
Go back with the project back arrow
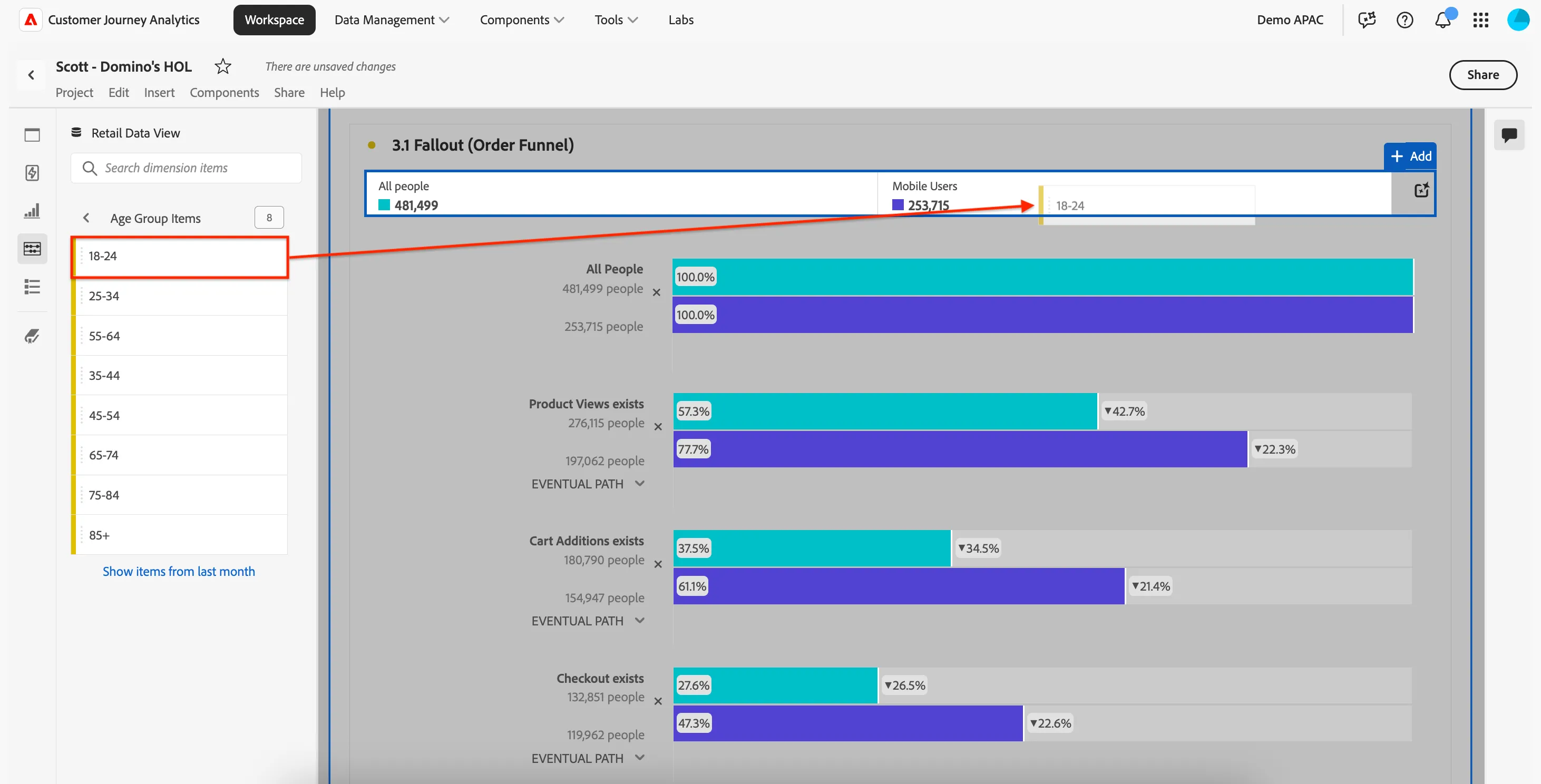click(x=31, y=75)
